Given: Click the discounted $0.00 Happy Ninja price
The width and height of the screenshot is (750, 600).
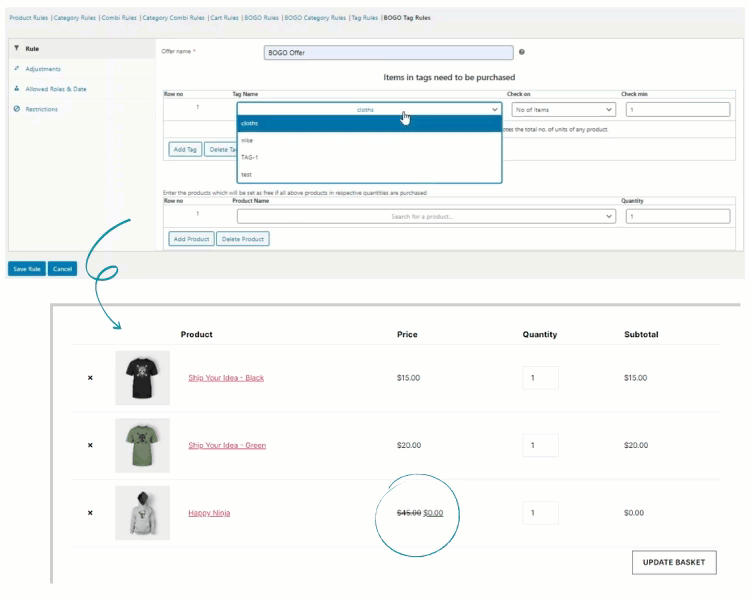Looking at the screenshot, I should pyautogui.click(x=433, y=513).
